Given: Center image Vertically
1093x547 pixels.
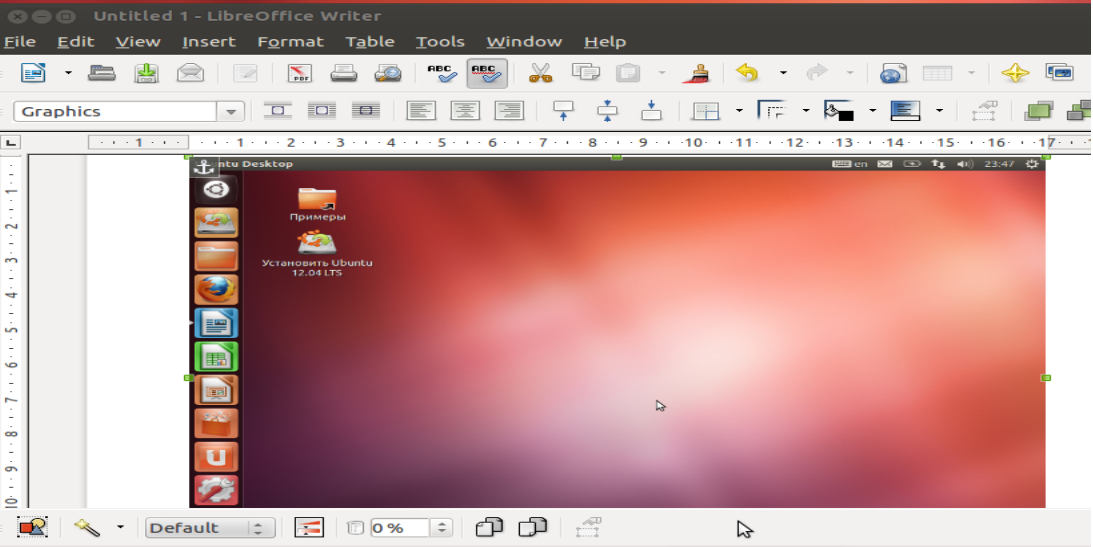Looking at the screenshot, I should pos(607,111).
